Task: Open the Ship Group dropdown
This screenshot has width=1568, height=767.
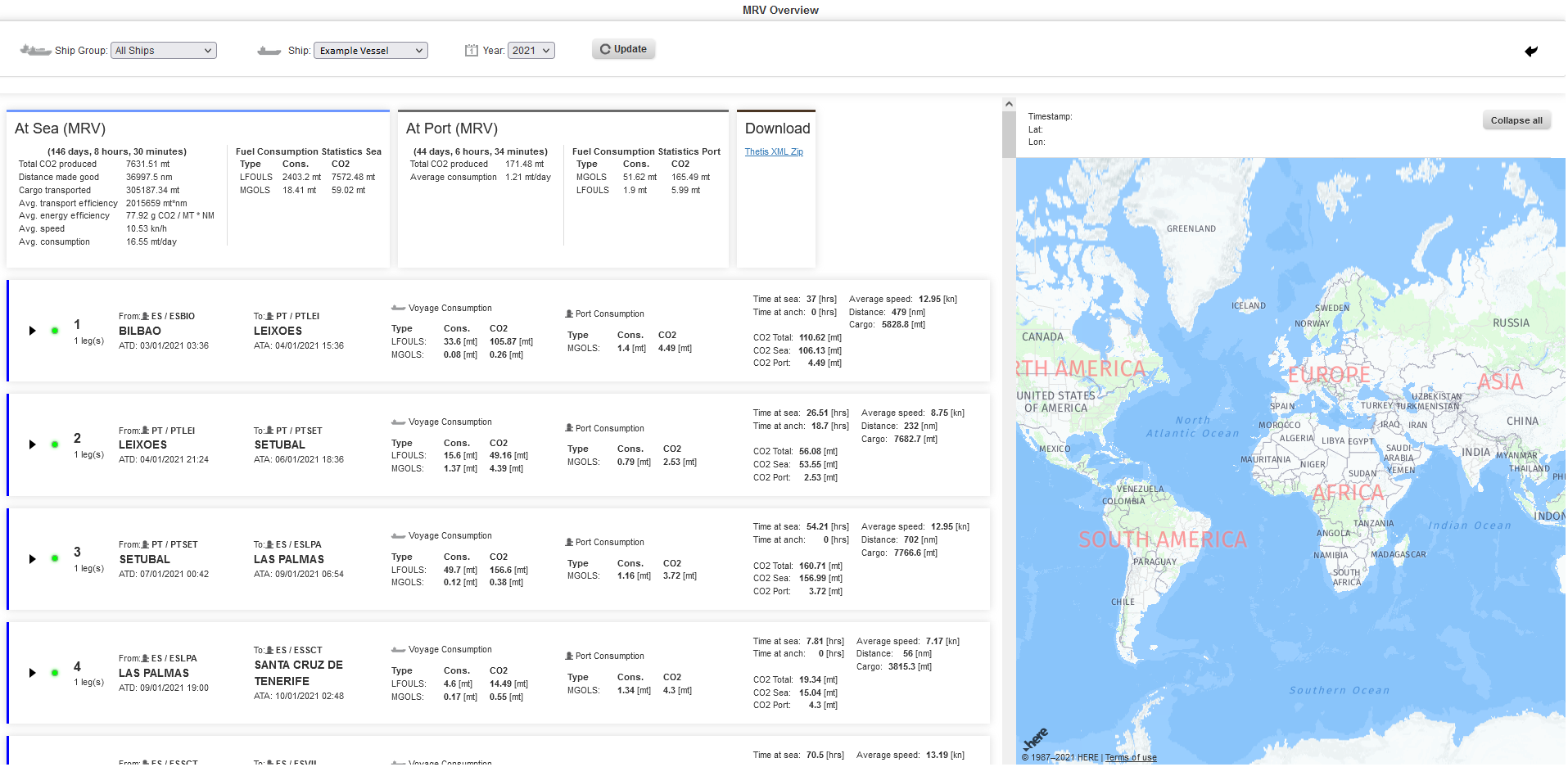Action: click(x=164, y=51)
